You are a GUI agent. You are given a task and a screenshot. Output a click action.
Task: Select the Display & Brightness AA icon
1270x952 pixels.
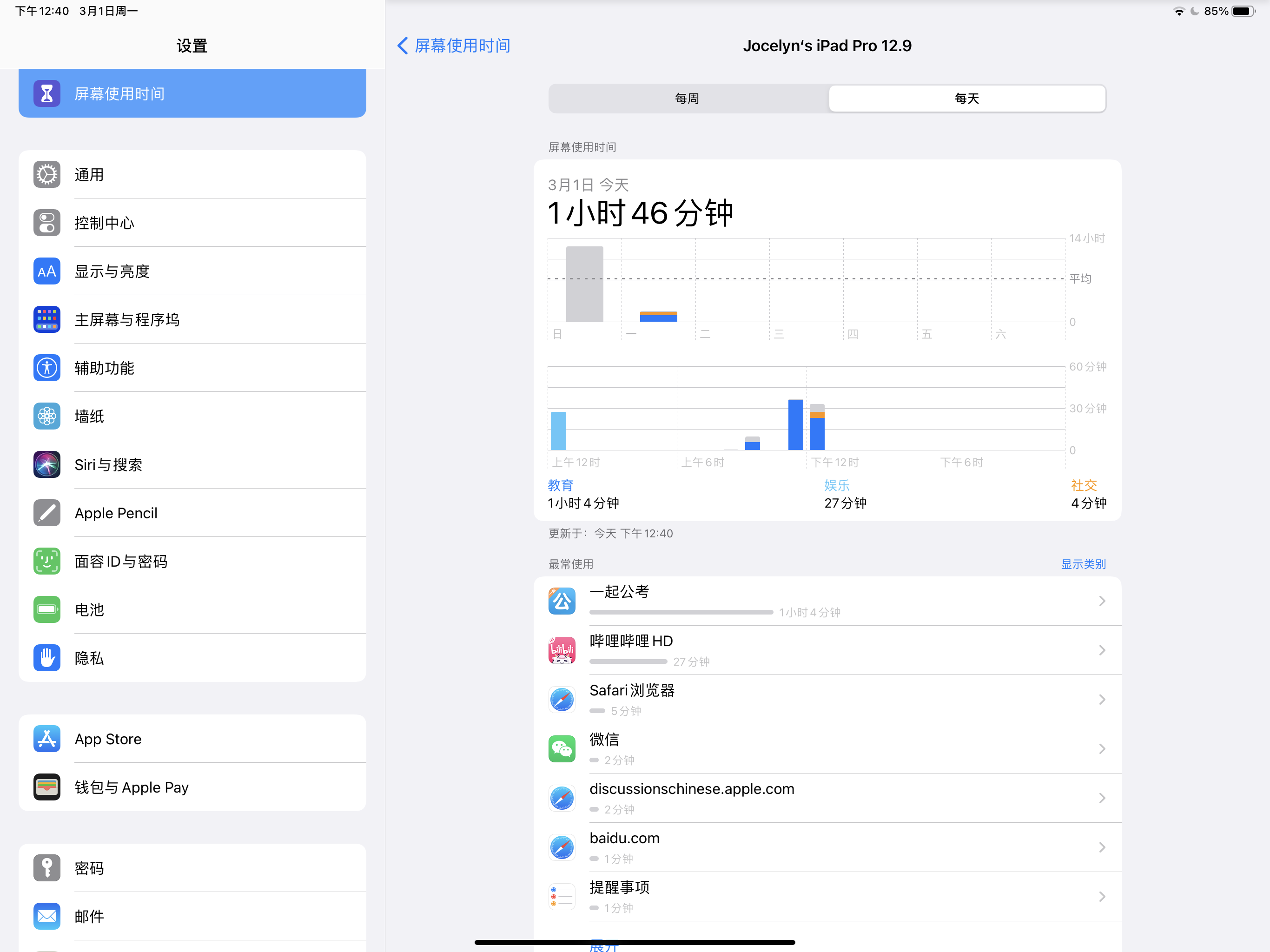point(46,271)
